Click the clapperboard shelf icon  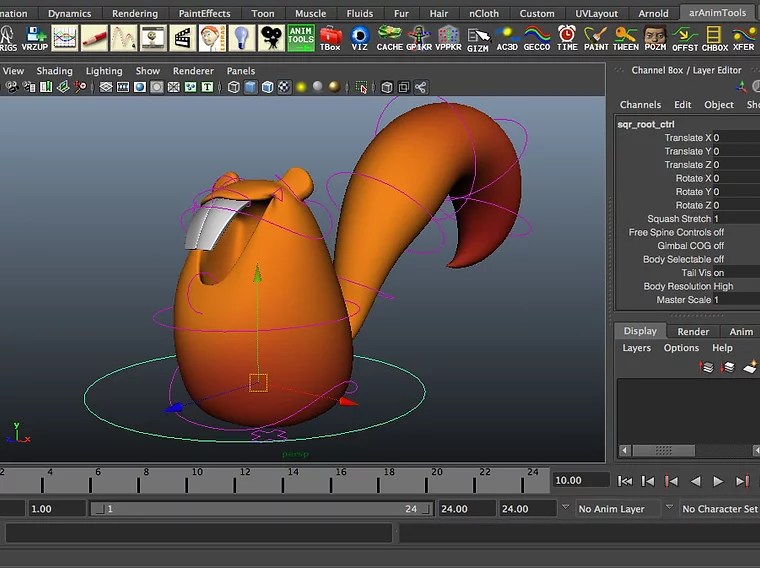point(182,38)
